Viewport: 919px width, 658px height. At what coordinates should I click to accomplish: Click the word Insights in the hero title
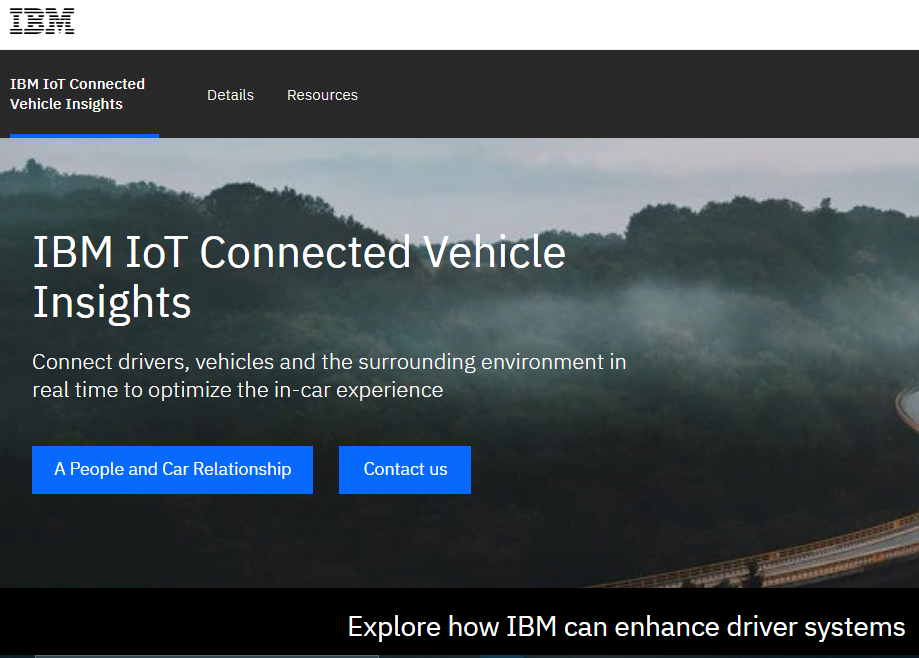[x=112, y=302]
